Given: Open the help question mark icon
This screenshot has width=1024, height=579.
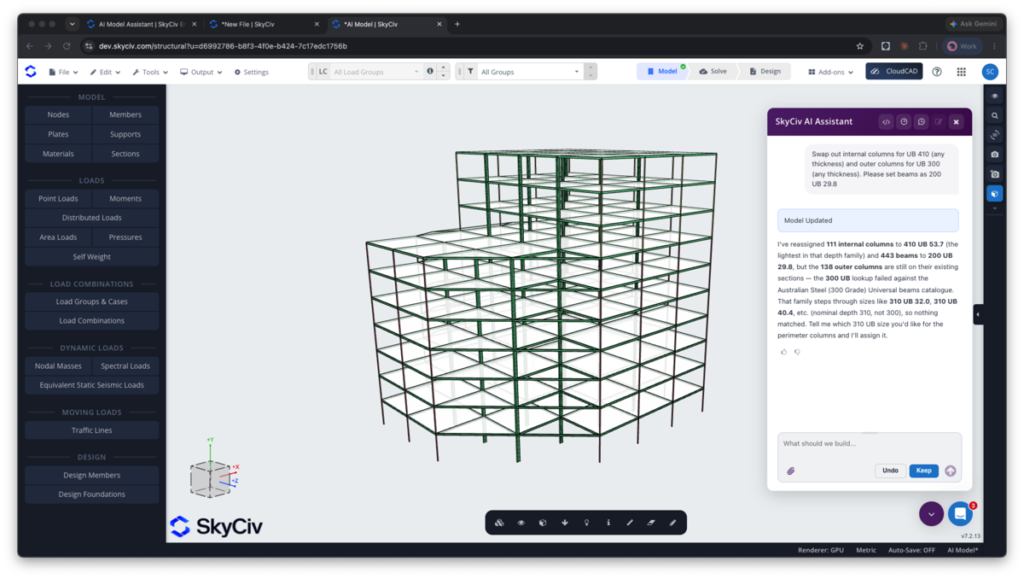Looking at the screenshot, I should (937, 72).
